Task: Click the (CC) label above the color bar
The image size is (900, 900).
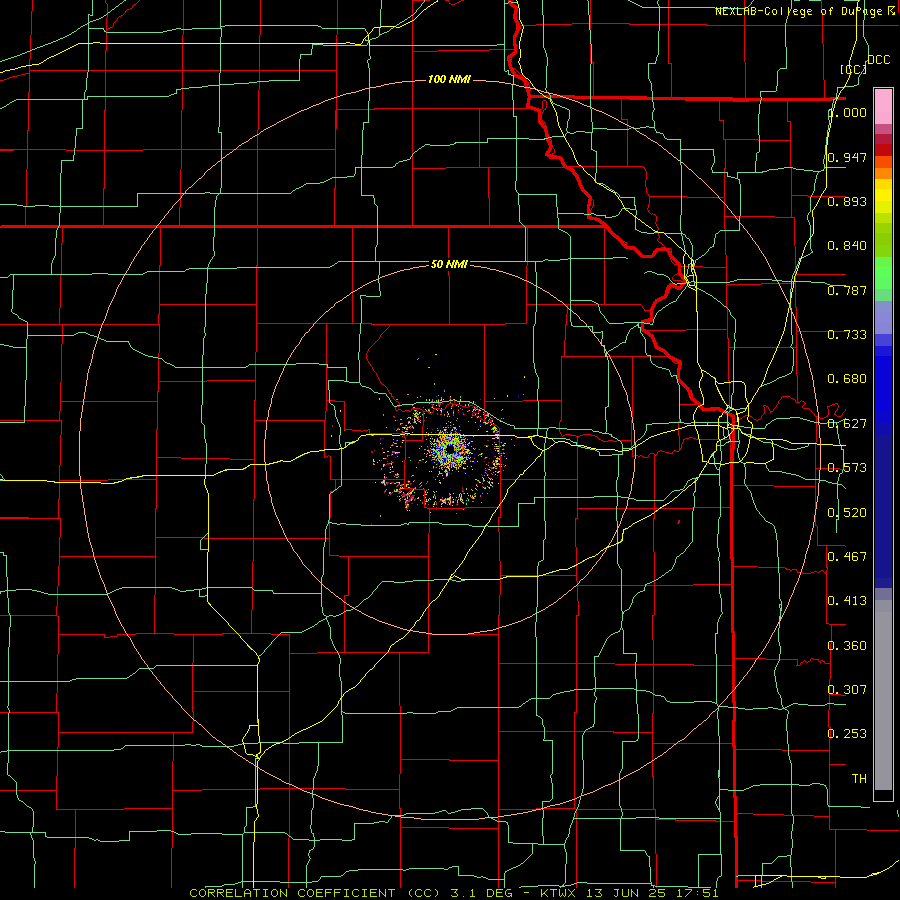Action: click(x=853, y=69)
